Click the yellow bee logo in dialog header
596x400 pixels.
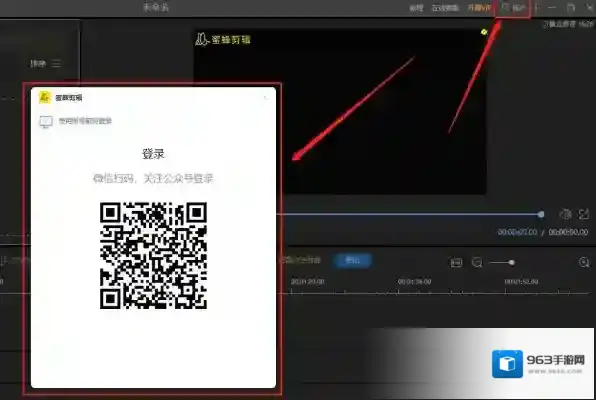45,97
